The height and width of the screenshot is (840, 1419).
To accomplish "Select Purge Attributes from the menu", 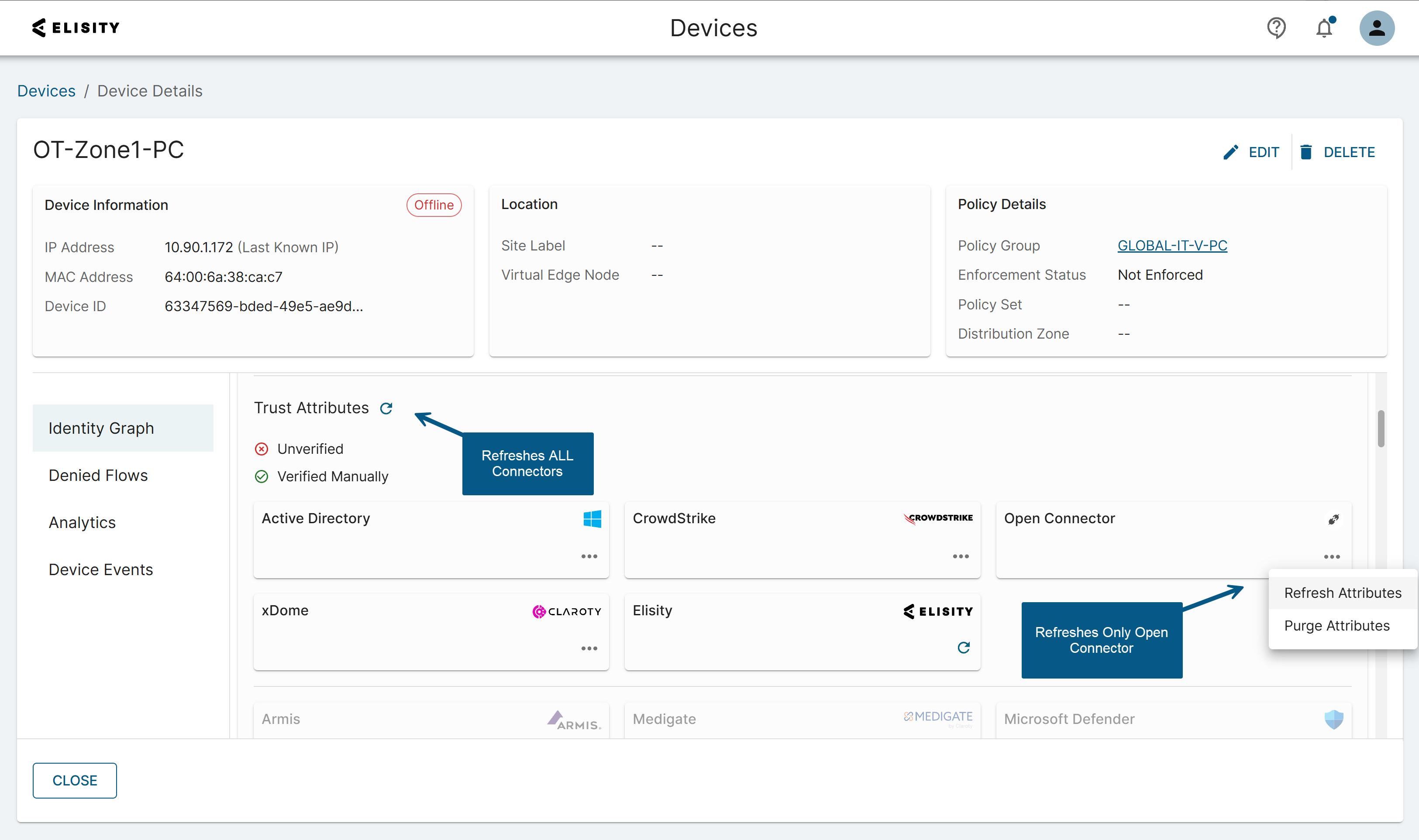I will pos(1343,625).
